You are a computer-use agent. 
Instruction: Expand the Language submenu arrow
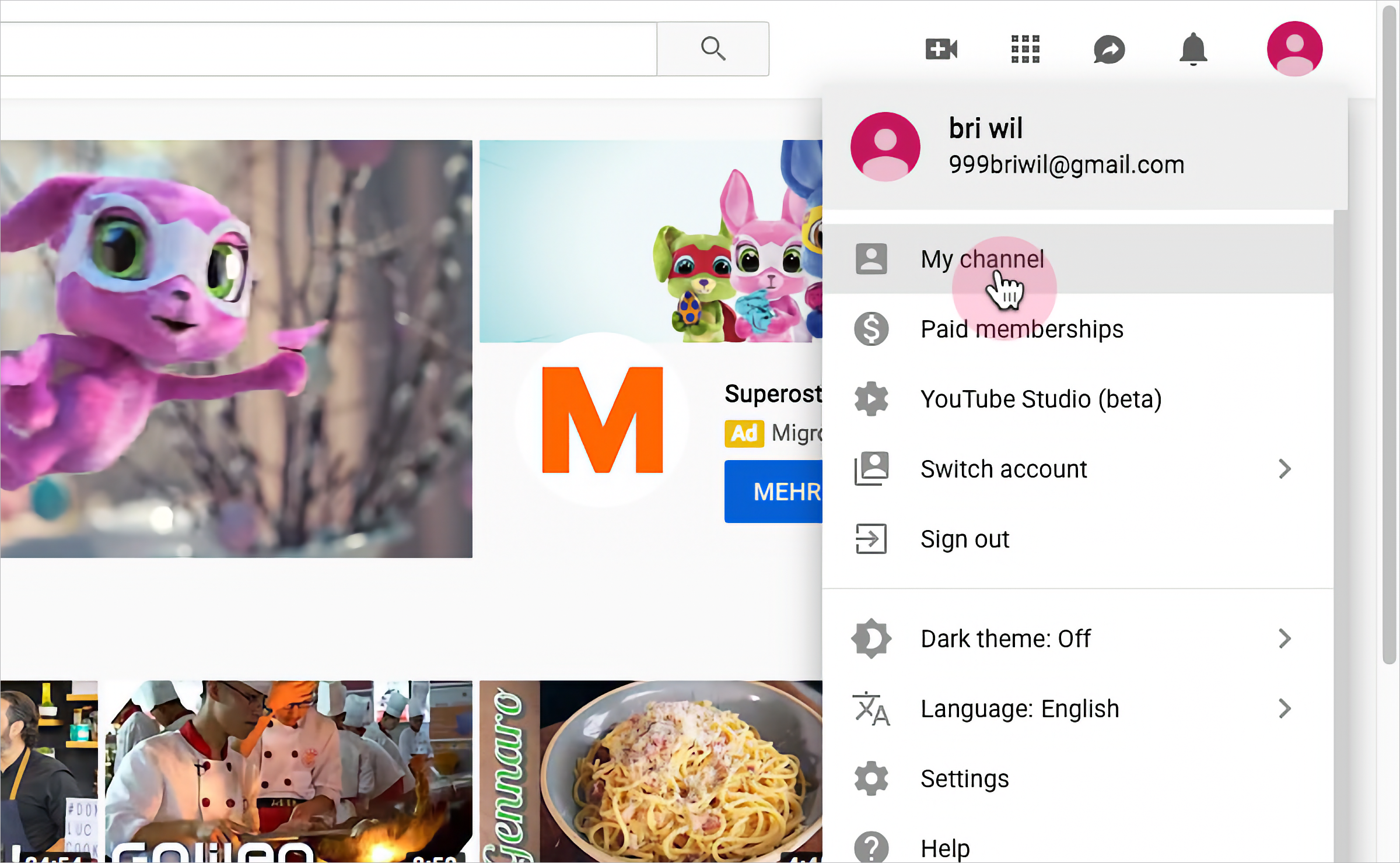[1284, 708]
